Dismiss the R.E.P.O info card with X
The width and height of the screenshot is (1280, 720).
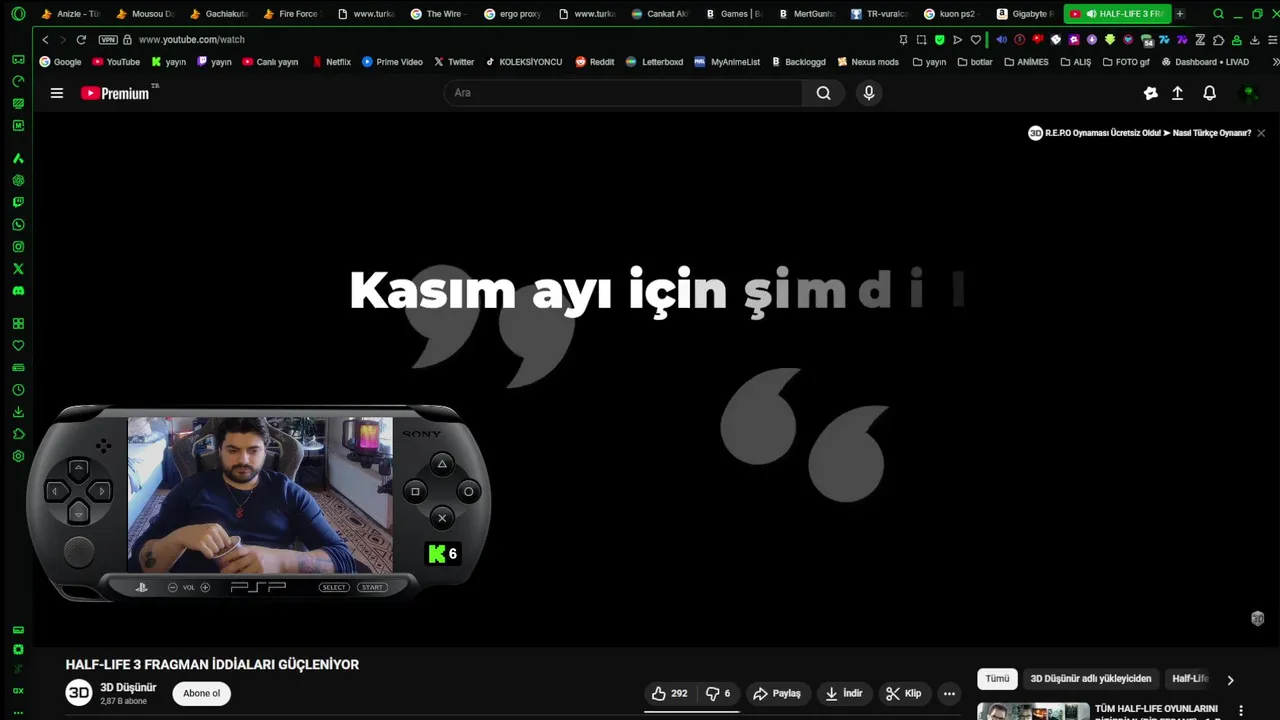click(x=1261, y=133)
